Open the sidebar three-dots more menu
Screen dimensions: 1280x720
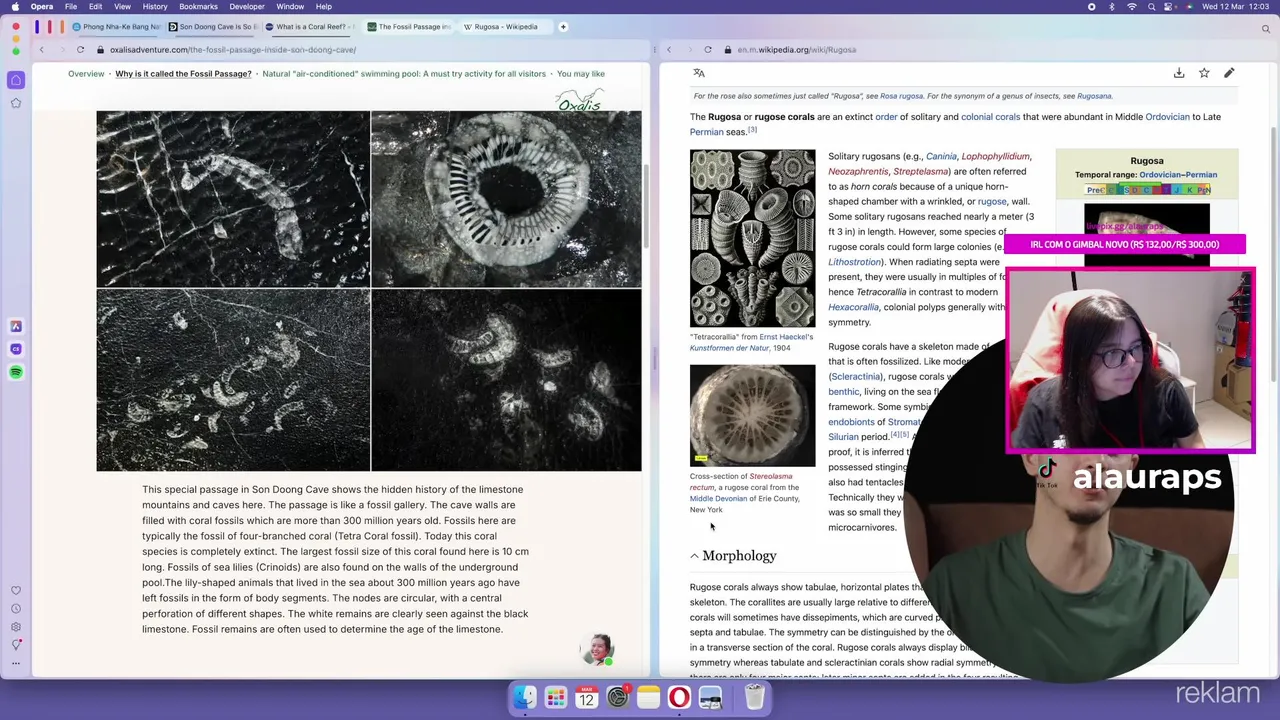pos(16,663)
